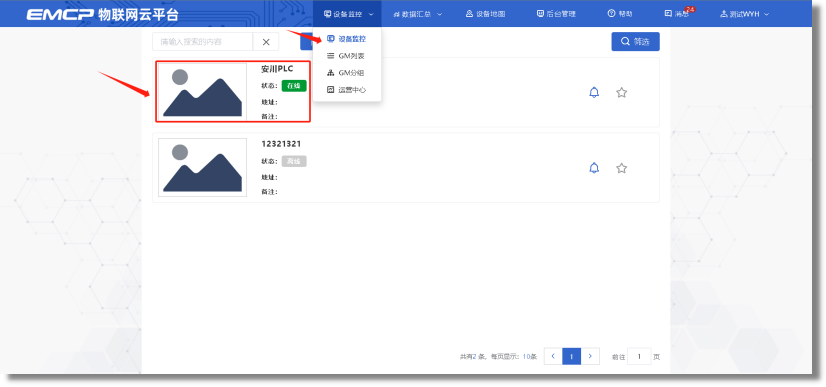This screenshot has height=387, width=826.
Task: Click the 12321321 device name
Action: point(281,144)
